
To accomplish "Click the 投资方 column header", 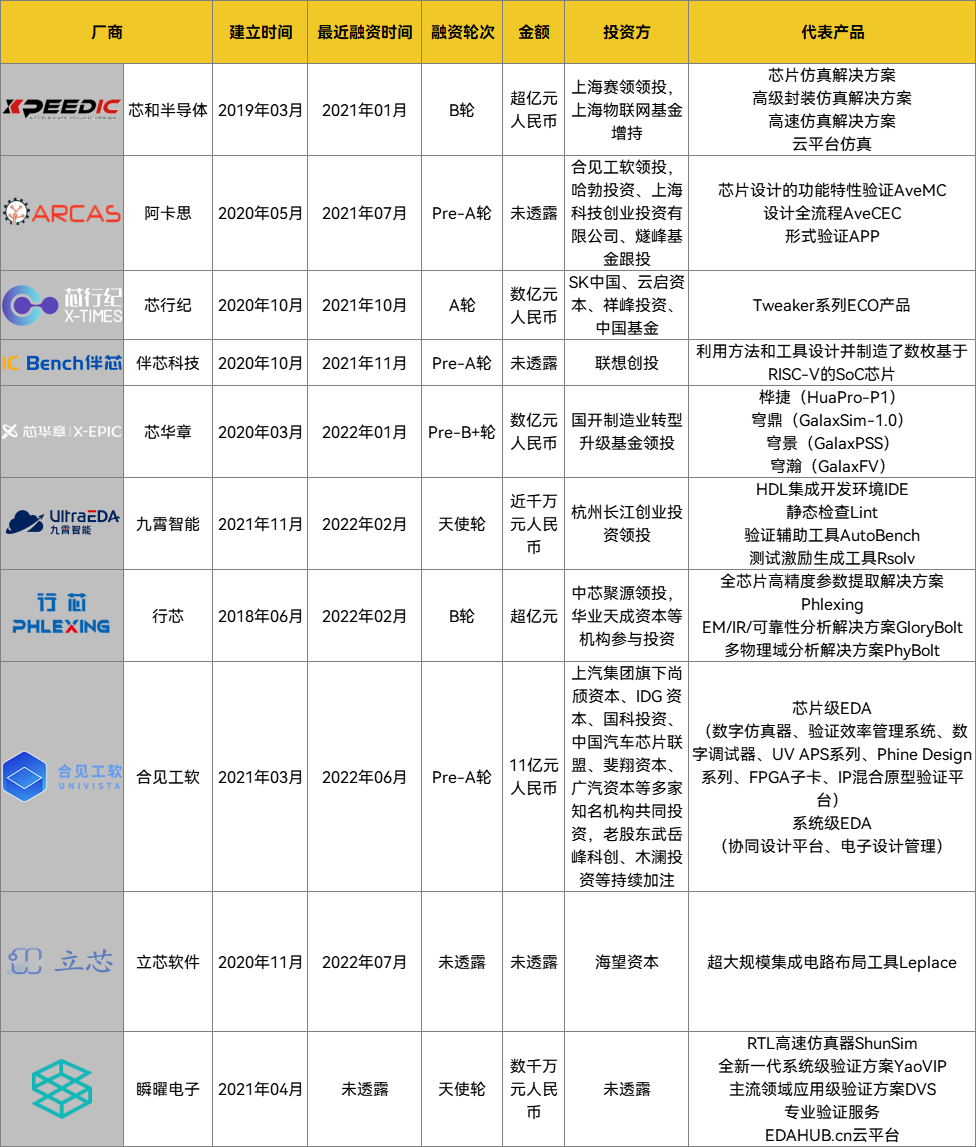I will click(626, 32).
